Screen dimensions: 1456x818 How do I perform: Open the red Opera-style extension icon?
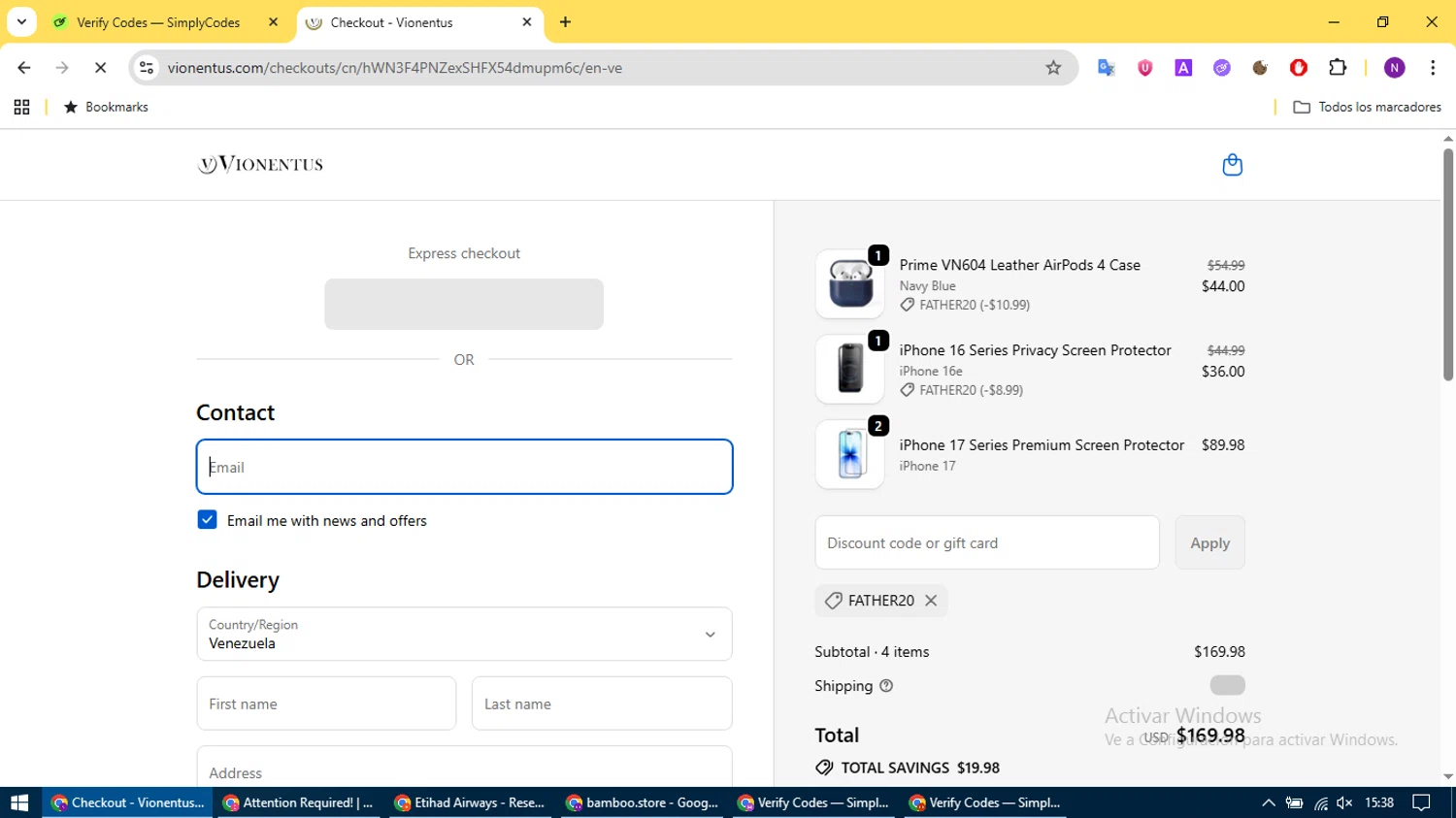coord(1299,68)
